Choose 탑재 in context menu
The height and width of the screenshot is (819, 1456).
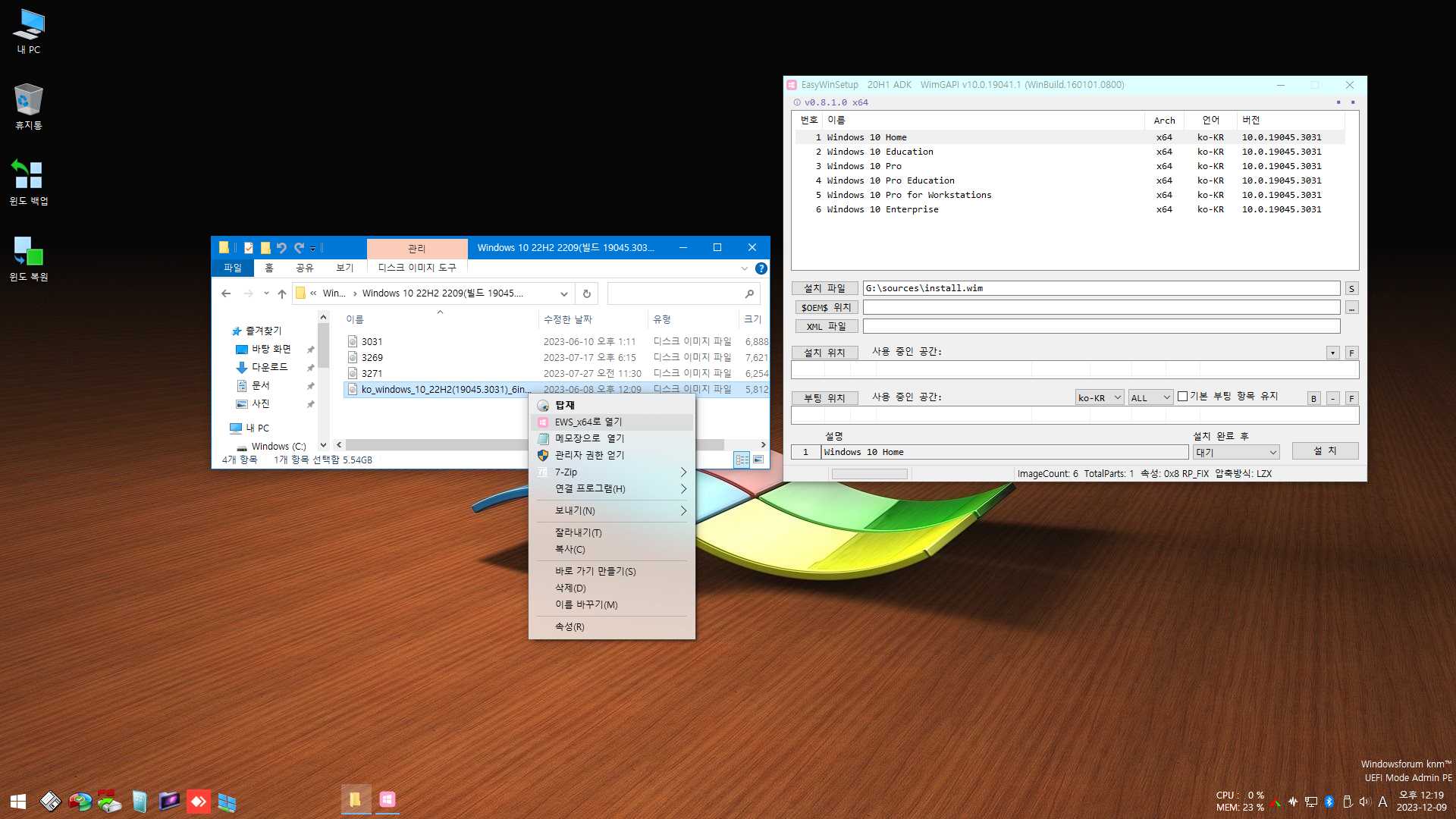[x=612, y=405]
